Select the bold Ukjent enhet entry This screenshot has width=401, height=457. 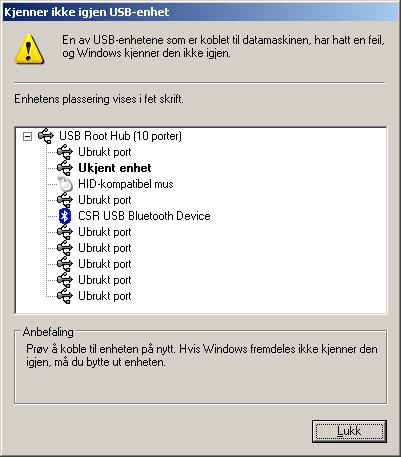115,168
